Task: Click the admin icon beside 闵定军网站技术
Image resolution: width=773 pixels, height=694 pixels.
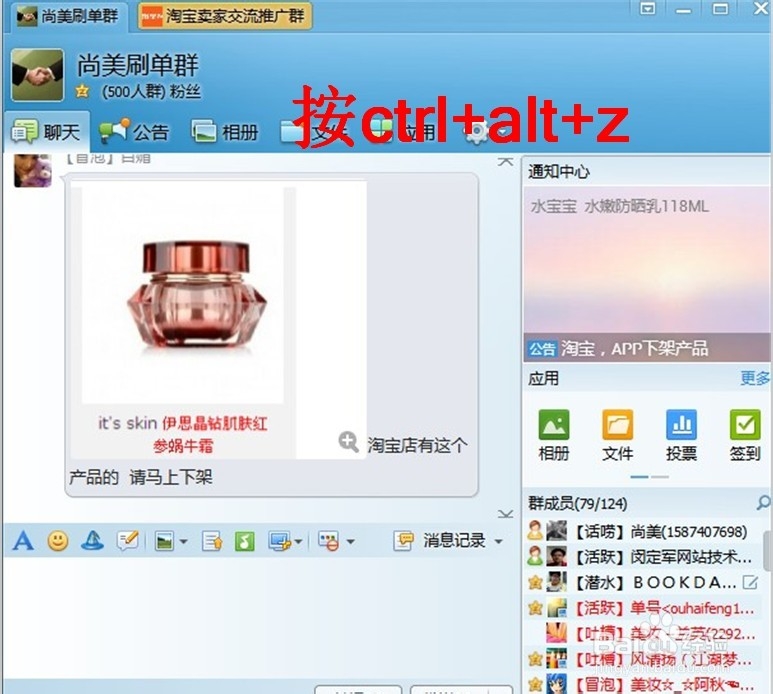Action: (x=535, y=557)
